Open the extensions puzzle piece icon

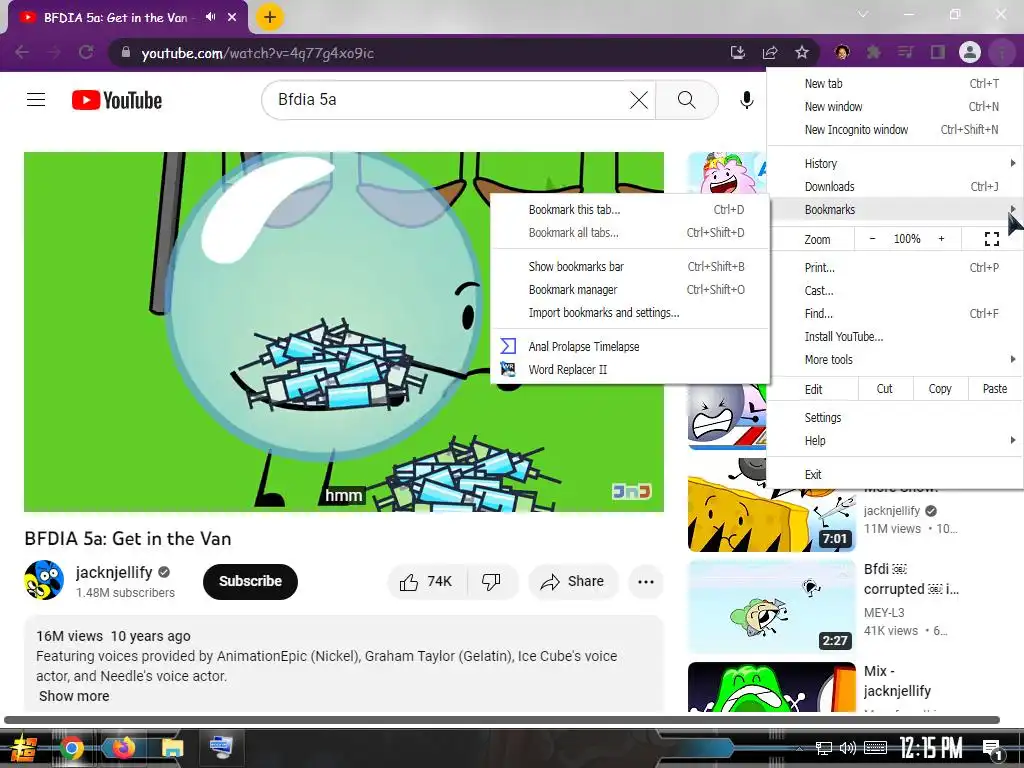point(873,52)
